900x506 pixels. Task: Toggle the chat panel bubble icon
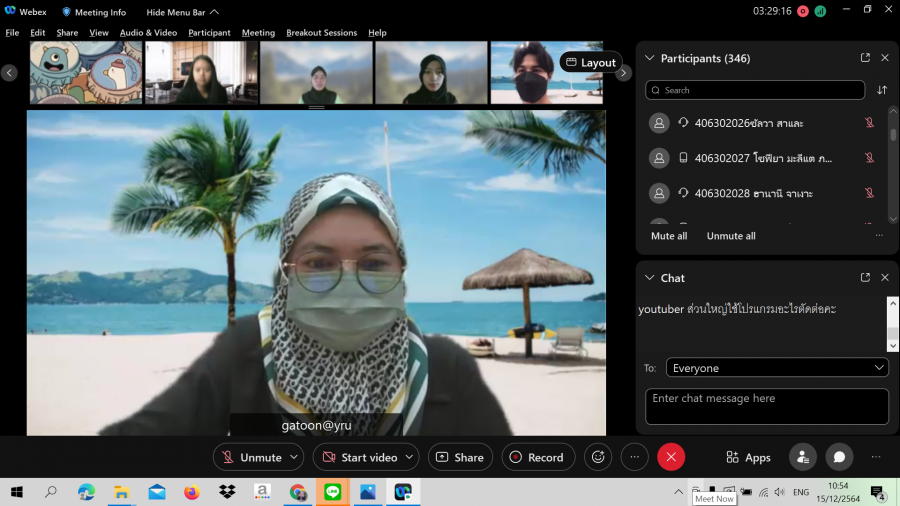point(839,457)
